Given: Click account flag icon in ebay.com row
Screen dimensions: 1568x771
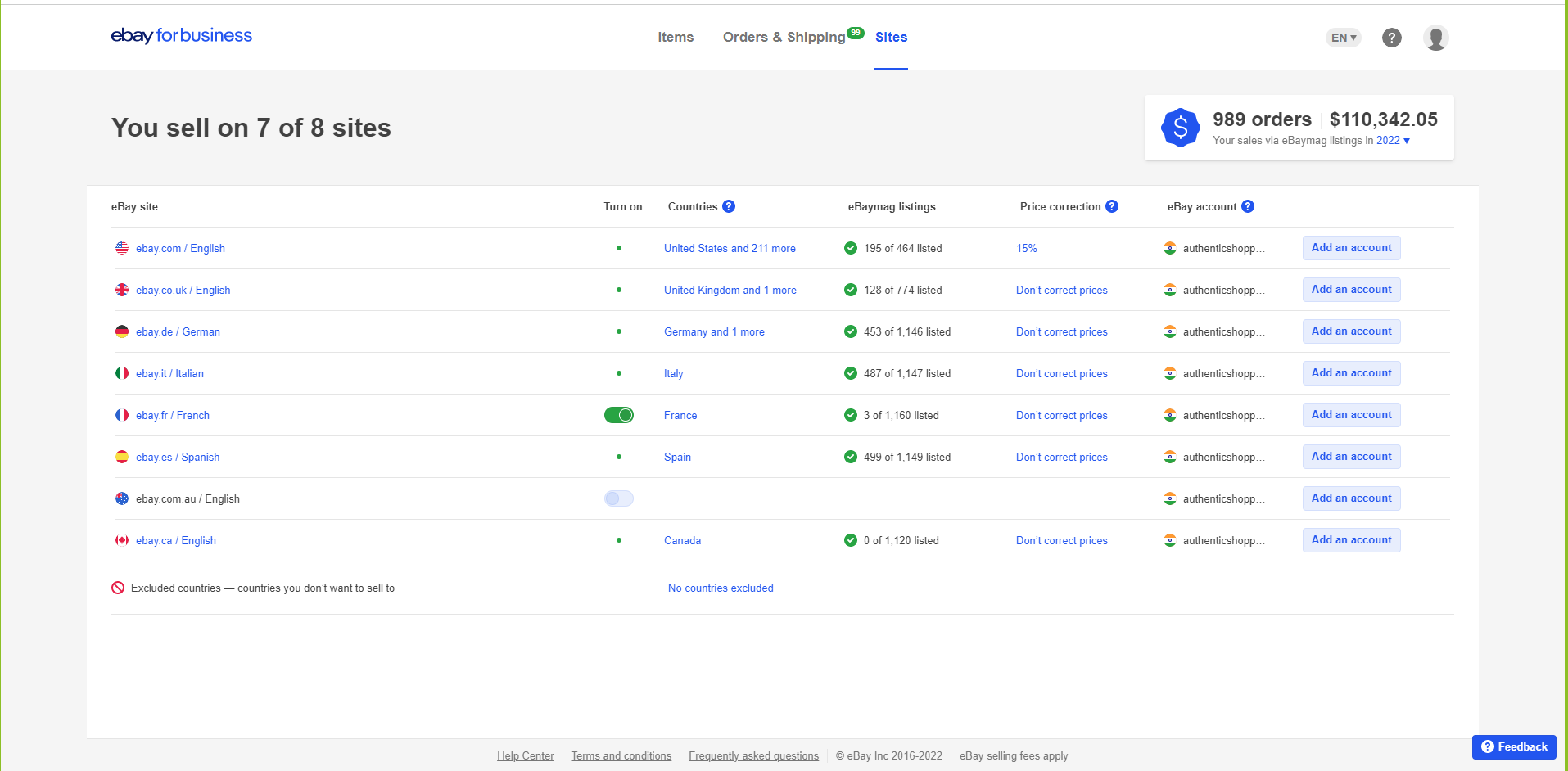Looking at the screenshot, I should [1170, 248].
